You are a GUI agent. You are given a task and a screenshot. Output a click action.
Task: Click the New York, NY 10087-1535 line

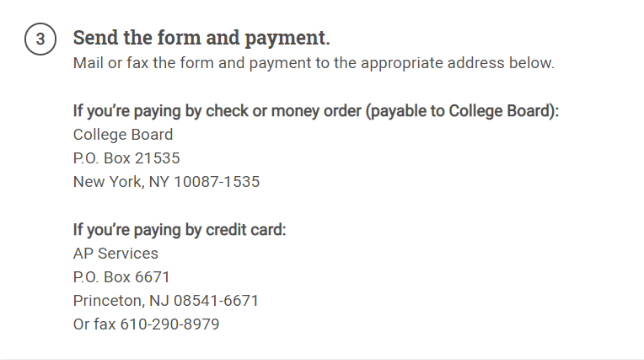[x=166, y=182]
